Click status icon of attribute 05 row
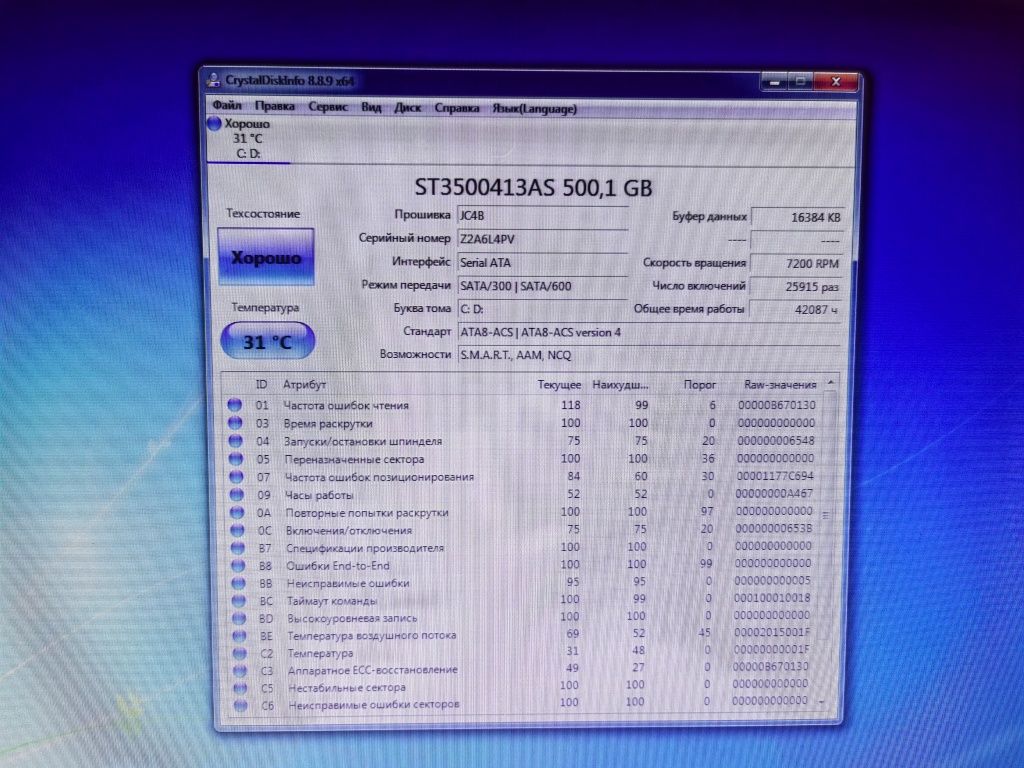Viewport: 1024px width, 768px height. 236,459
